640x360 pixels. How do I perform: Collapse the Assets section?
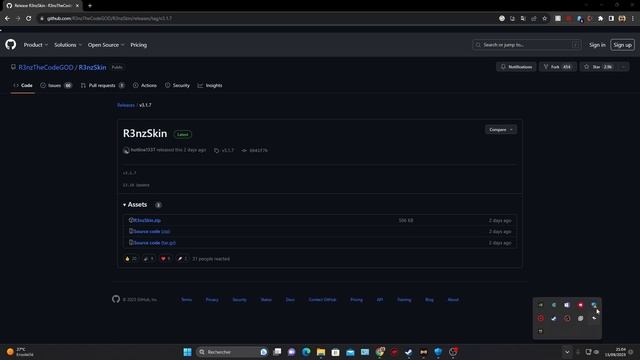point(136,204)
